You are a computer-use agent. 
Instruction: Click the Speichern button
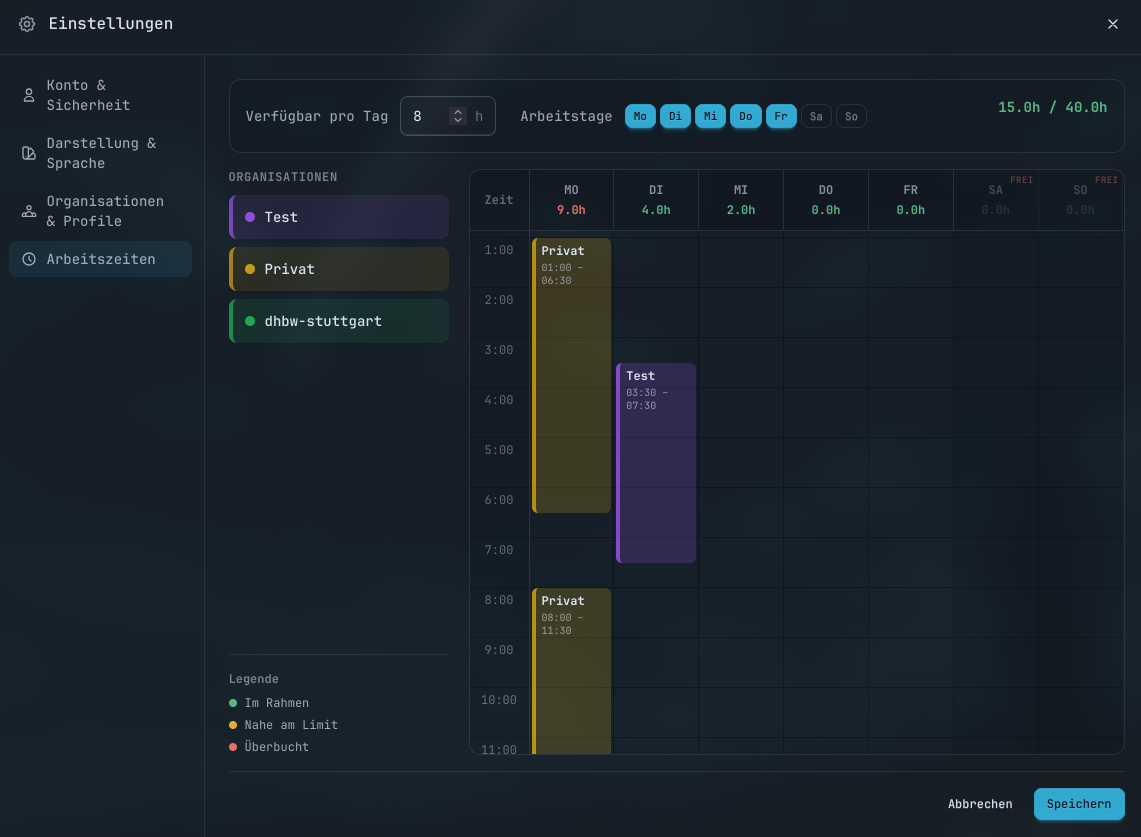point(1079,804)
